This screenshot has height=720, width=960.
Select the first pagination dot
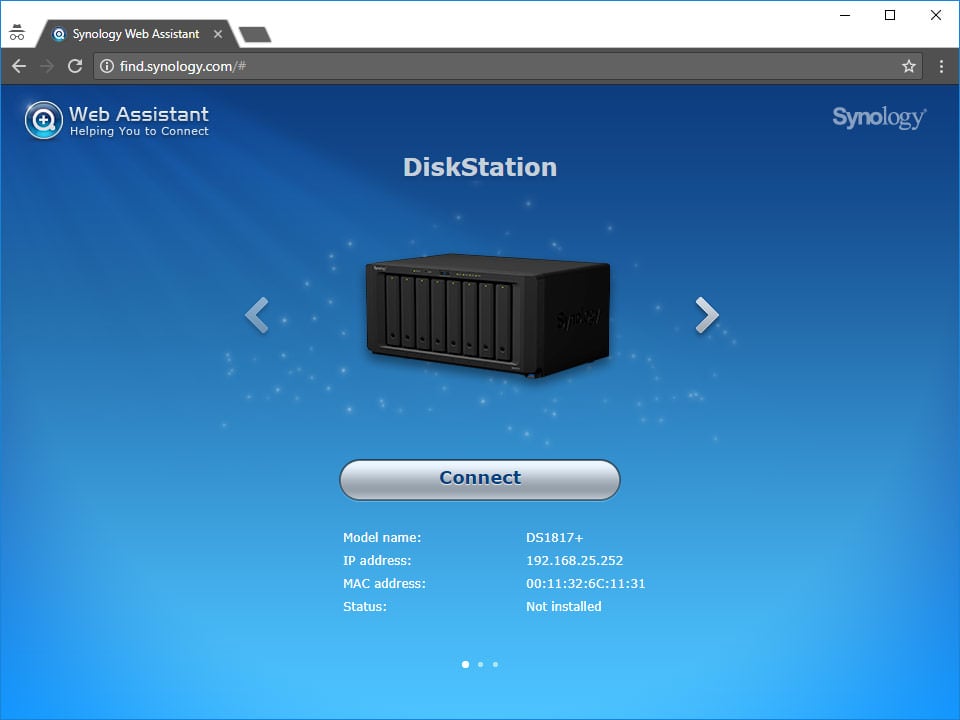pyautogui.click(x=465, y=664)
